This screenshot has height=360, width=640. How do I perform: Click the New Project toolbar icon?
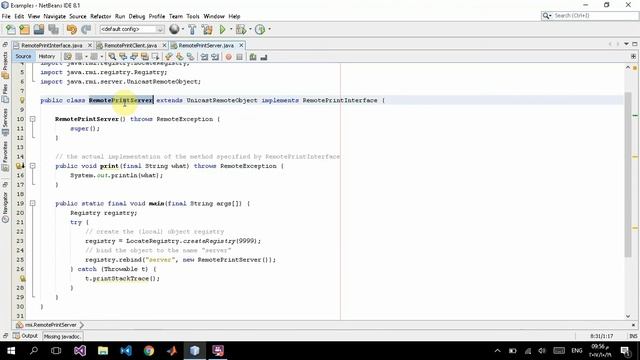25,29
